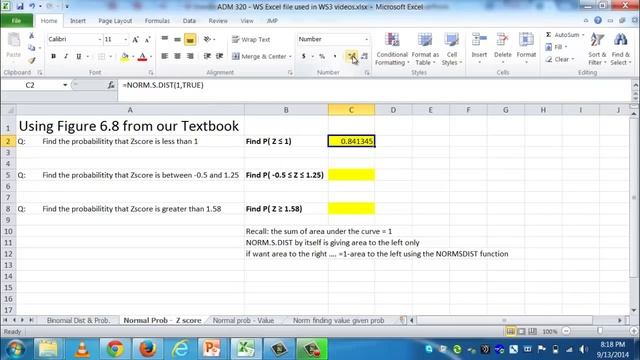The height and width of the screenshot is (360, 640).
Task: Click the Increase Font Size icon
Action: click(136, 40)
